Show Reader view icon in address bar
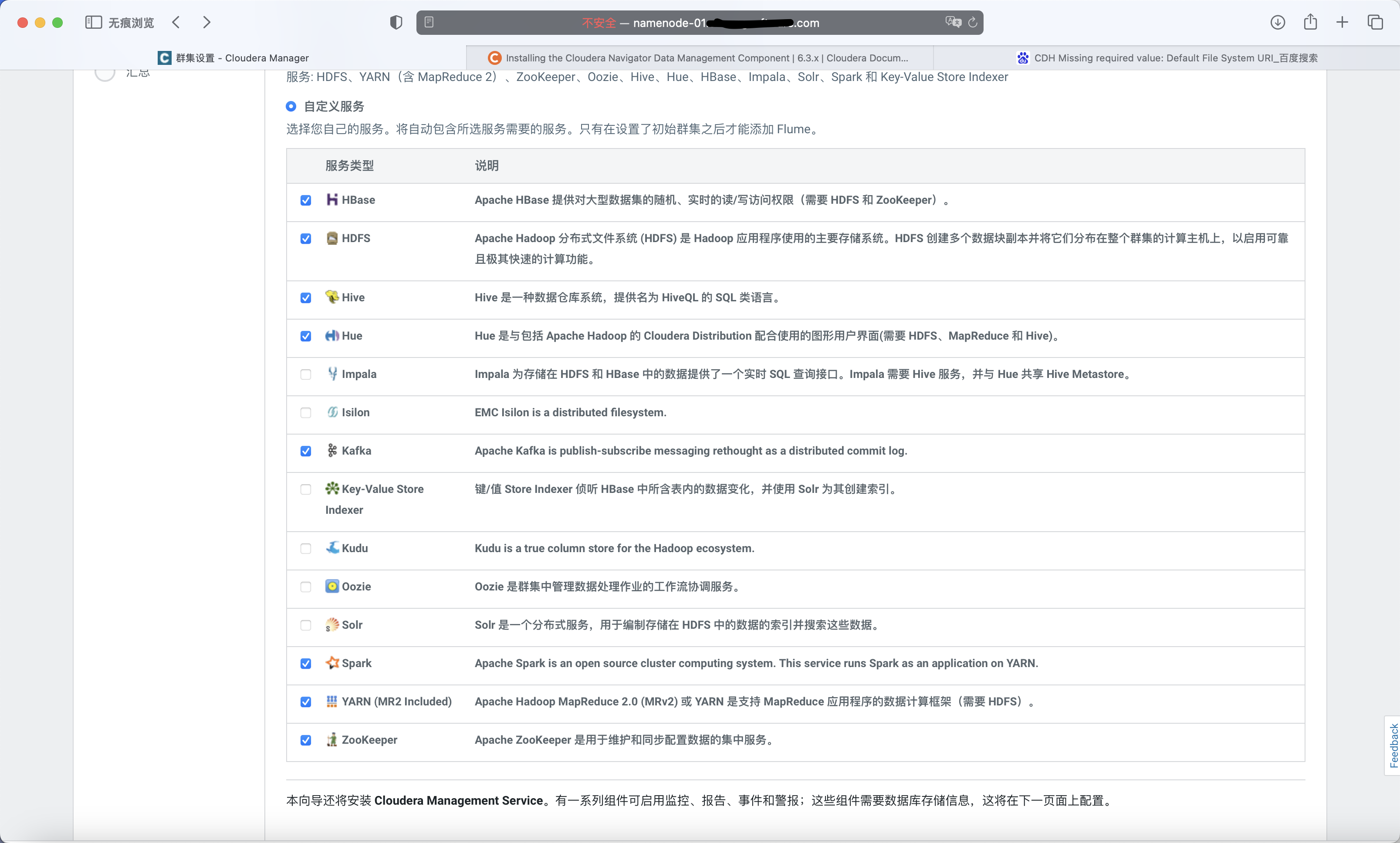The height and width of the screenshot is (843, 1400). tap(429, 22)
